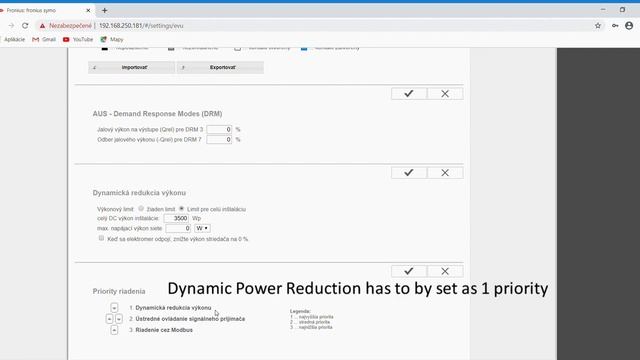The image size is (640, 360).
Task: Click the max grid feed-in power field
Action: click(x=178, y=229)
